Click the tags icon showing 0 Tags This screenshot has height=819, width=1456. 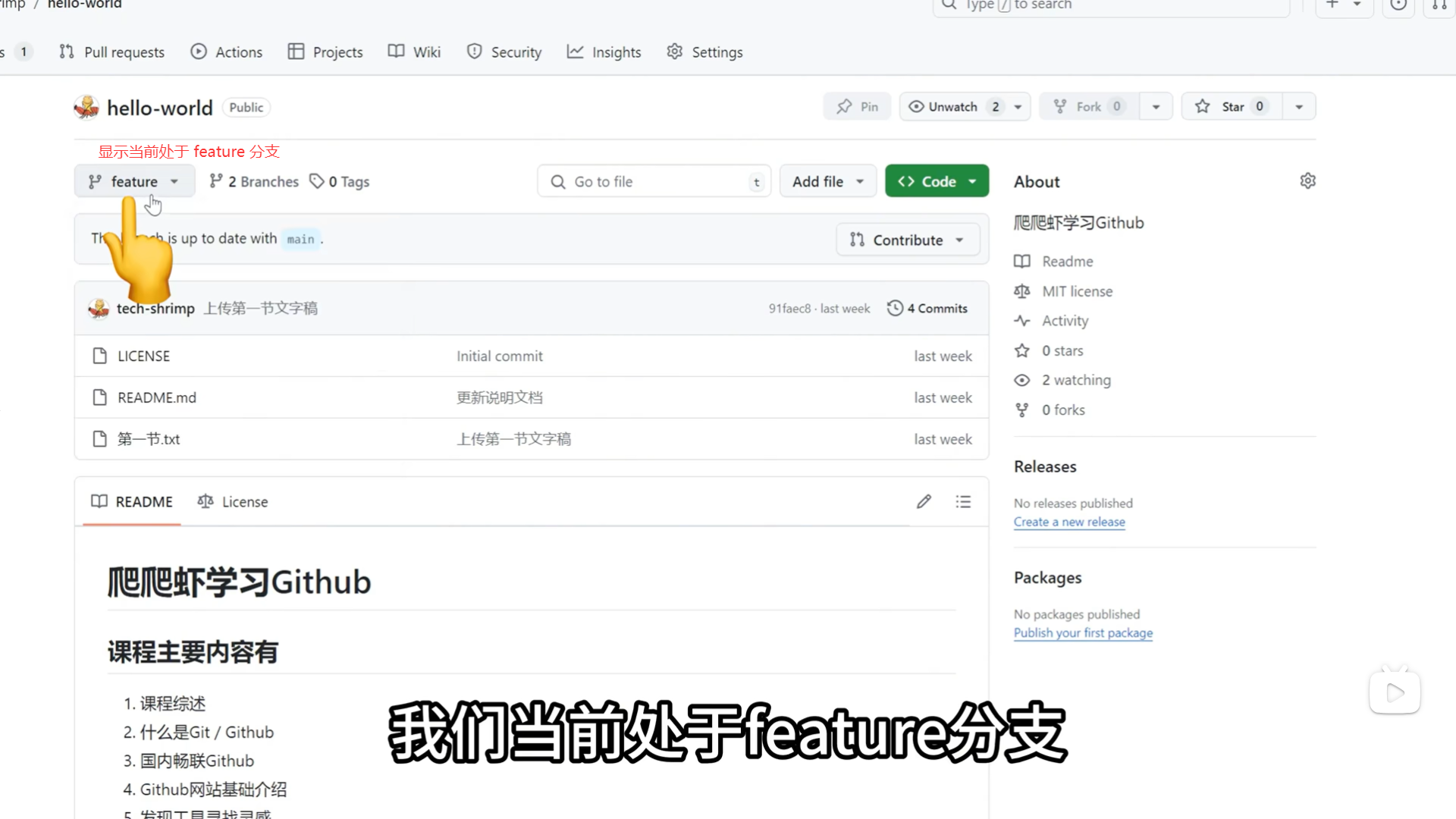[317, 181]
